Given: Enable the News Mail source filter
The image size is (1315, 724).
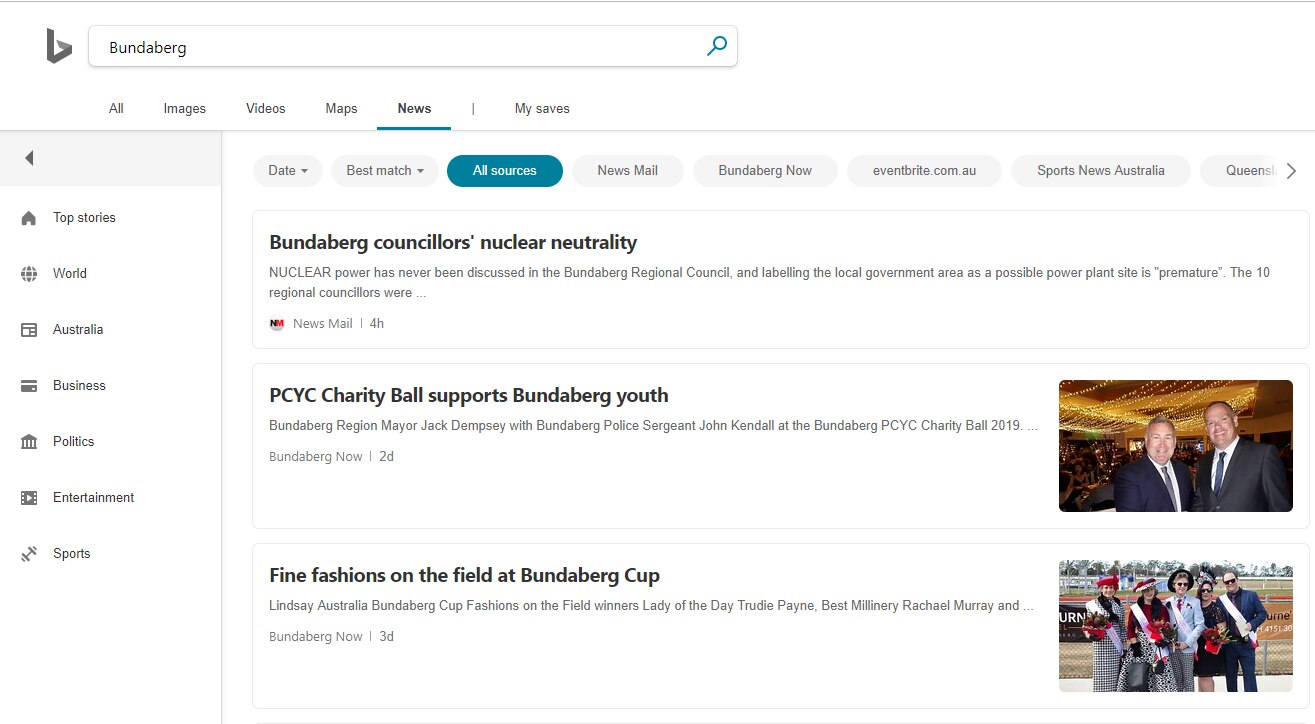Looking at the screenshot, I should (627, 170).
